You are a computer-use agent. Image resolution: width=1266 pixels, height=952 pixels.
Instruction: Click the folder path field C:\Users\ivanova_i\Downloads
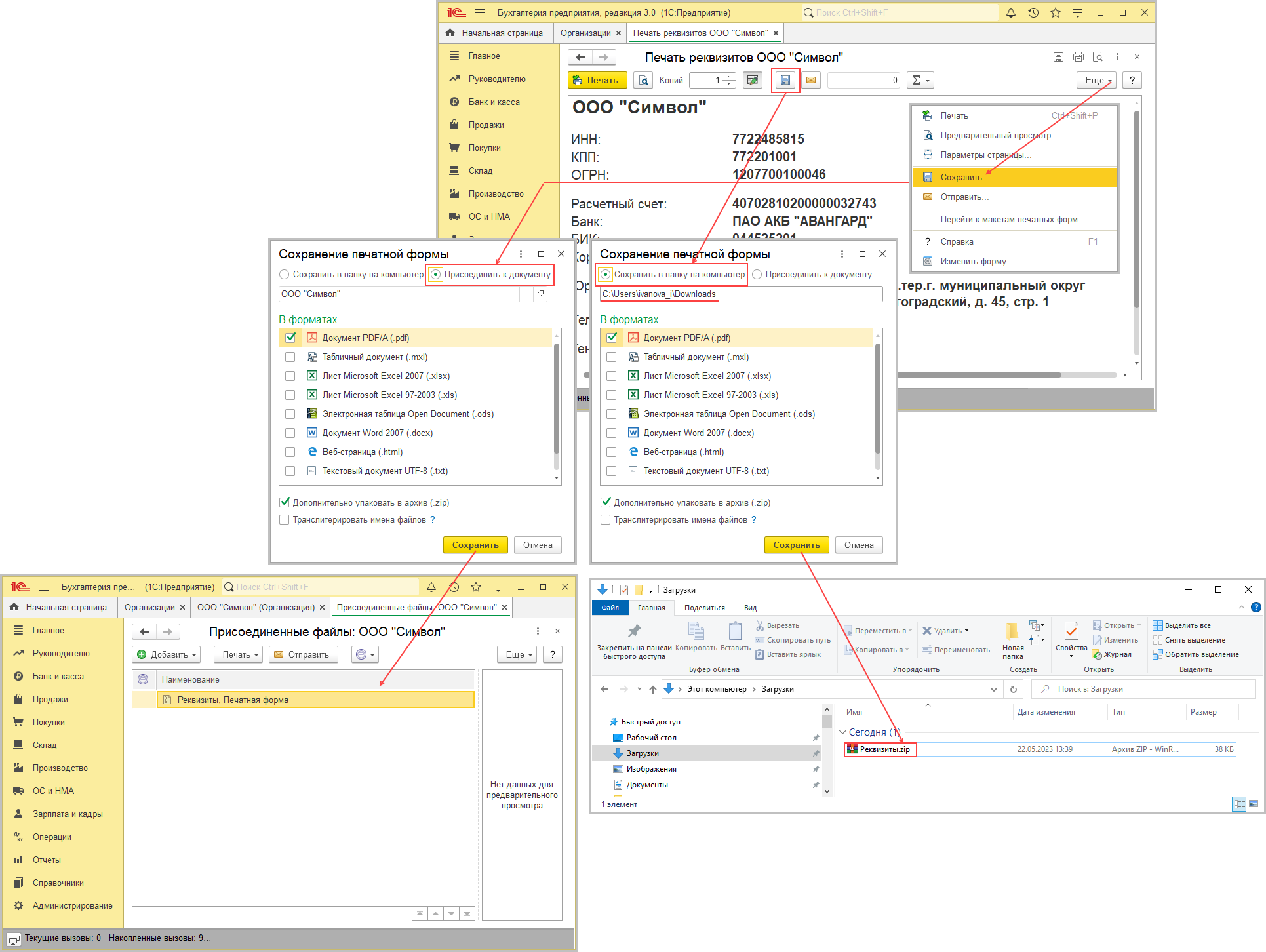734,294
